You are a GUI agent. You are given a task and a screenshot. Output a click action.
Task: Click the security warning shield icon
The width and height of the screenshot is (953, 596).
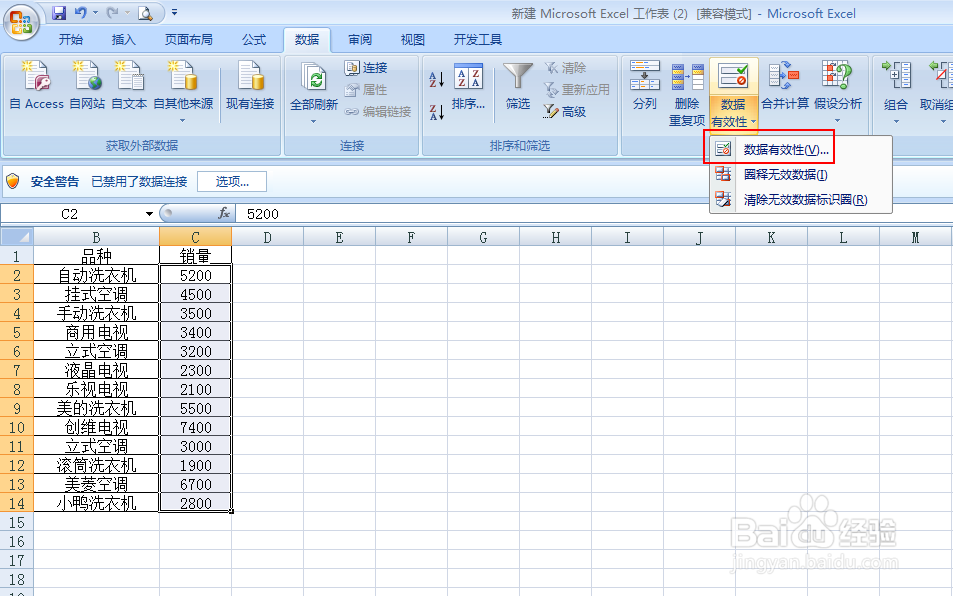click(13, 181)
